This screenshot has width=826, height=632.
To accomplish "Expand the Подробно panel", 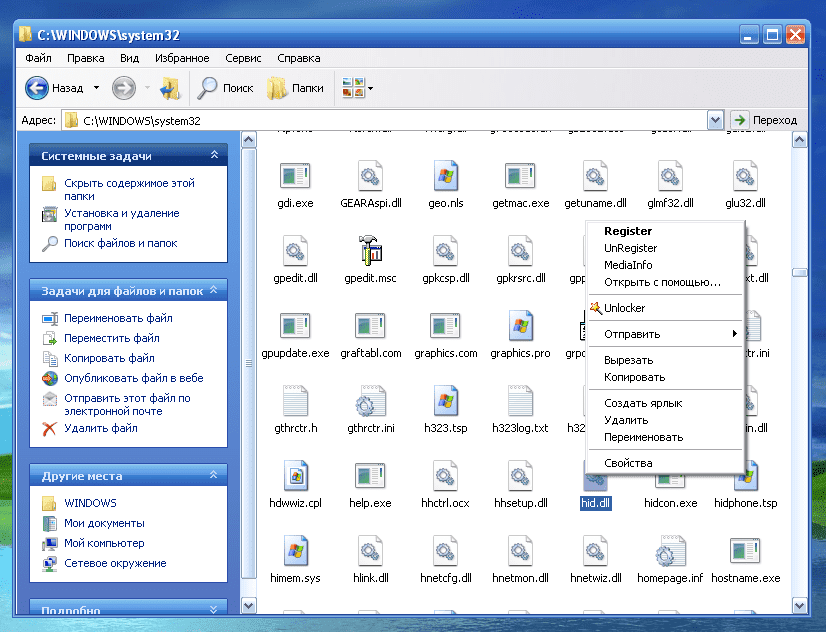I will pos(214,609).
